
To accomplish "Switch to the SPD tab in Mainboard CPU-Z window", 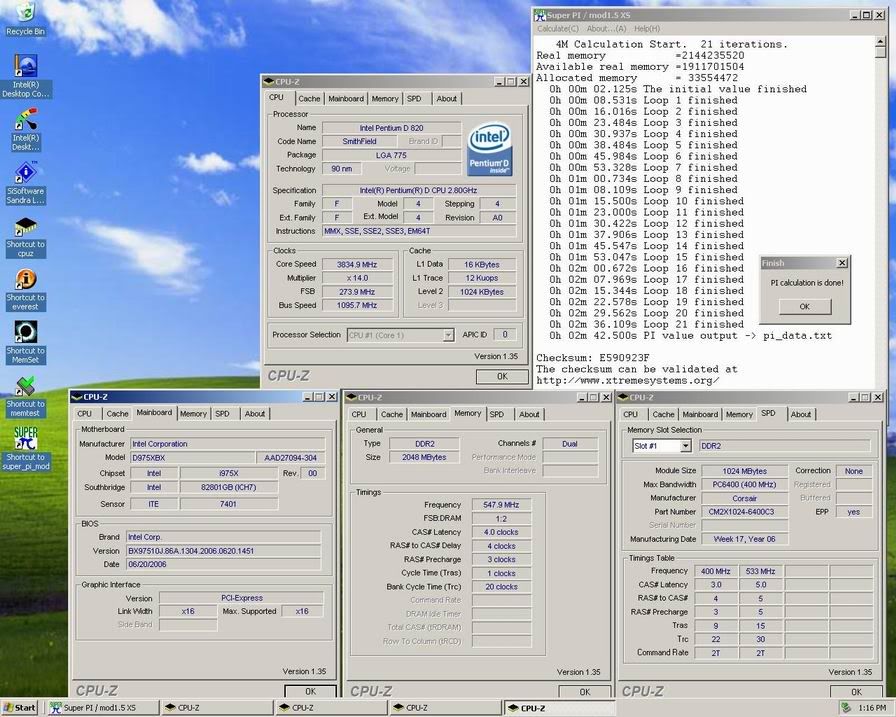I will (222, 413).
